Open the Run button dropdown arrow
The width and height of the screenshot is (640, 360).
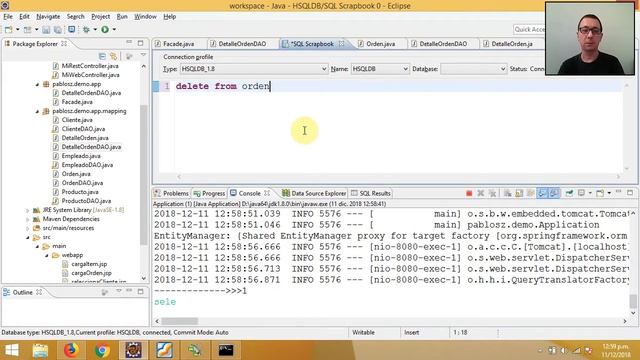(114, 29)
